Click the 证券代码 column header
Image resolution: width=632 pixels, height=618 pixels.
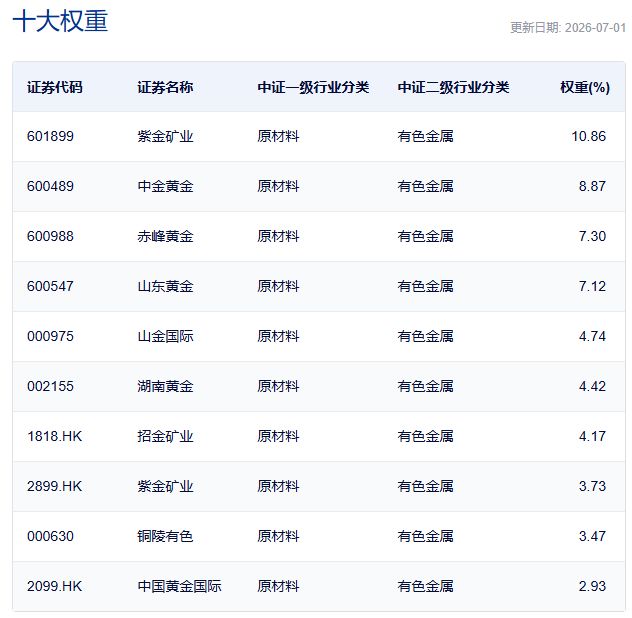tap(55, 87)
